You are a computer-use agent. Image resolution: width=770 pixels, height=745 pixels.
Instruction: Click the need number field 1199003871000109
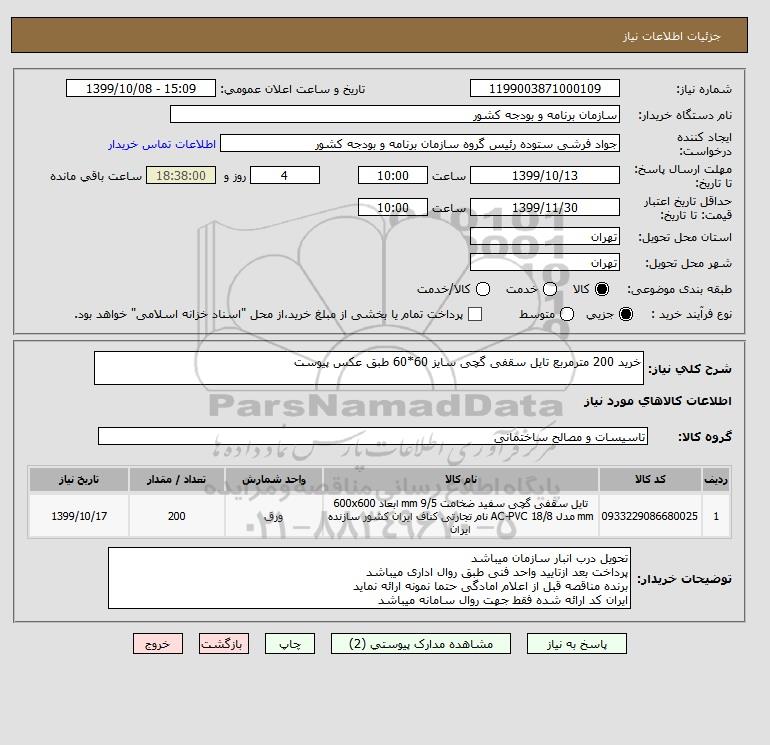(x=545, y=88)
